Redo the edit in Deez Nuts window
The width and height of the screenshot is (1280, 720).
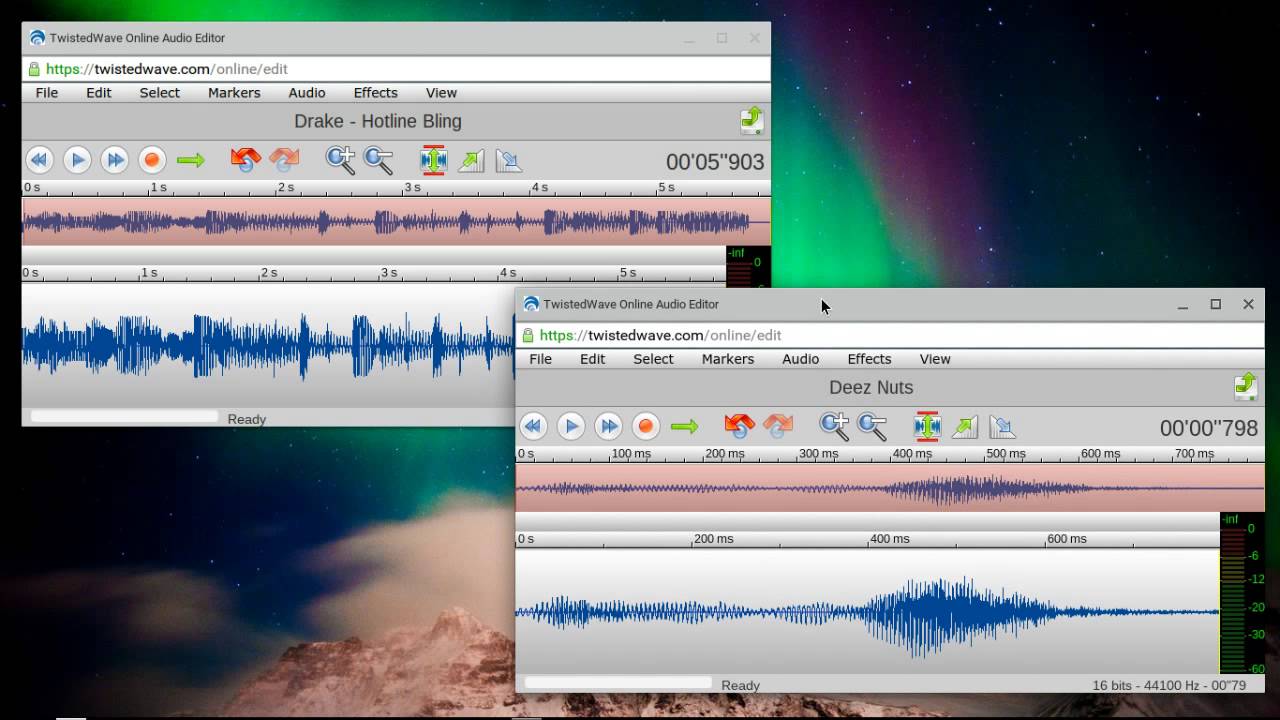click(777, 427)
